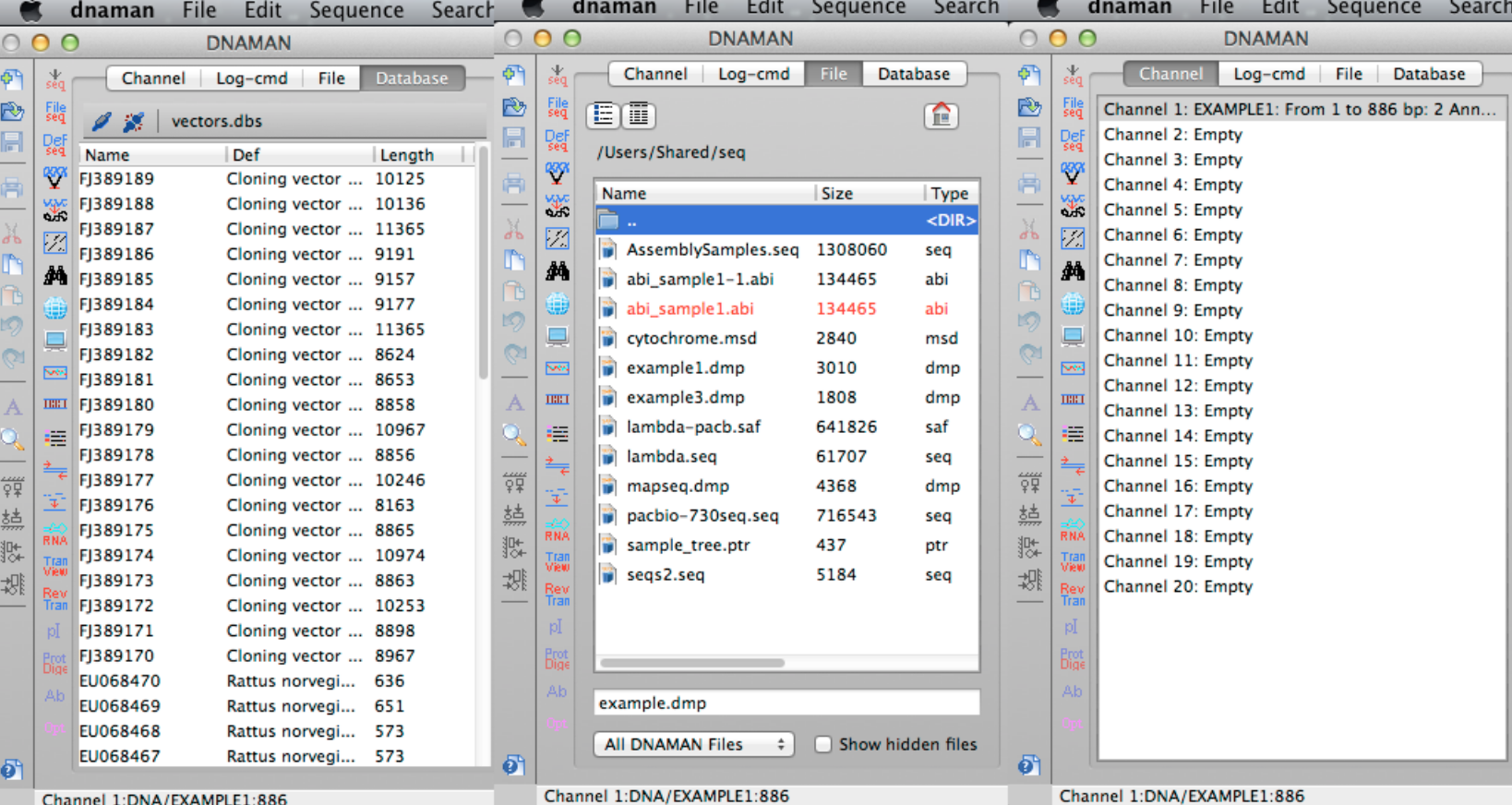The width and height of the screenshot is (1512, 805).
Task: Click the Def seq icon in left window
Action: click(54, 145)
